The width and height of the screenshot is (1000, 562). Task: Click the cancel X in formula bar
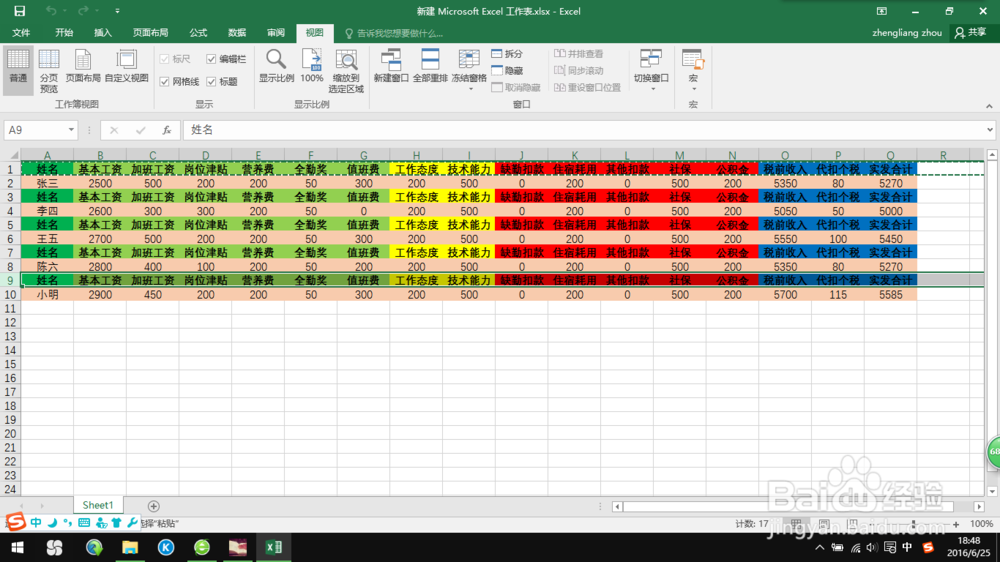(x=114, y=130)
